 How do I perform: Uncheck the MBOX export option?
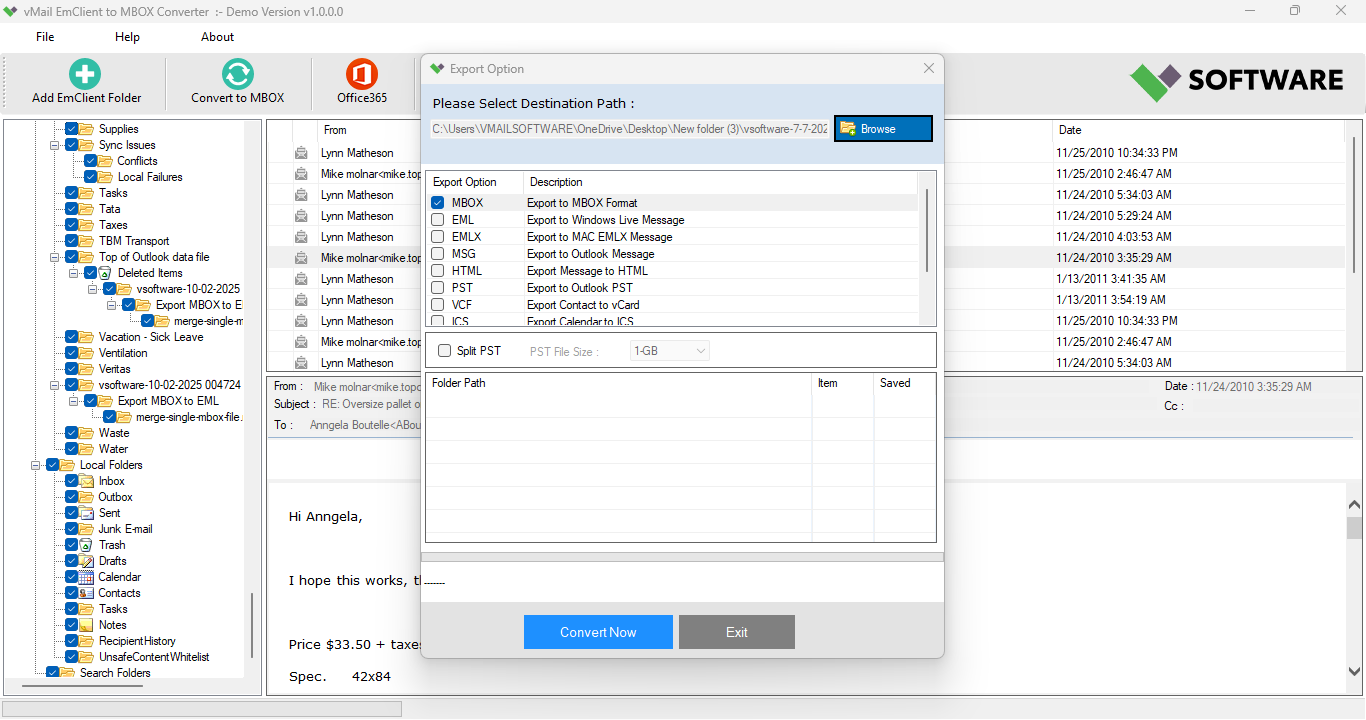pyautogui.click(x=438, y=203)
